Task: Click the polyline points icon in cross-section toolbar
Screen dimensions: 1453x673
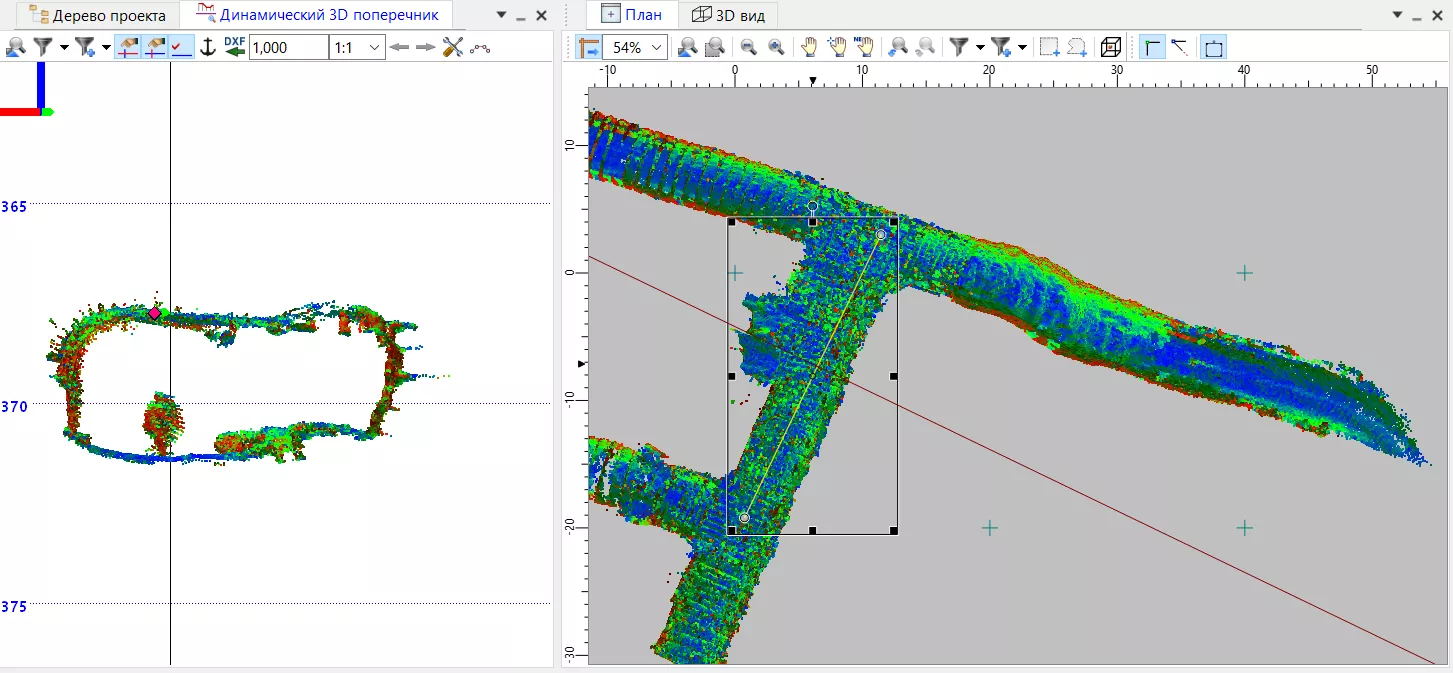Action: [x=481, y=47]
